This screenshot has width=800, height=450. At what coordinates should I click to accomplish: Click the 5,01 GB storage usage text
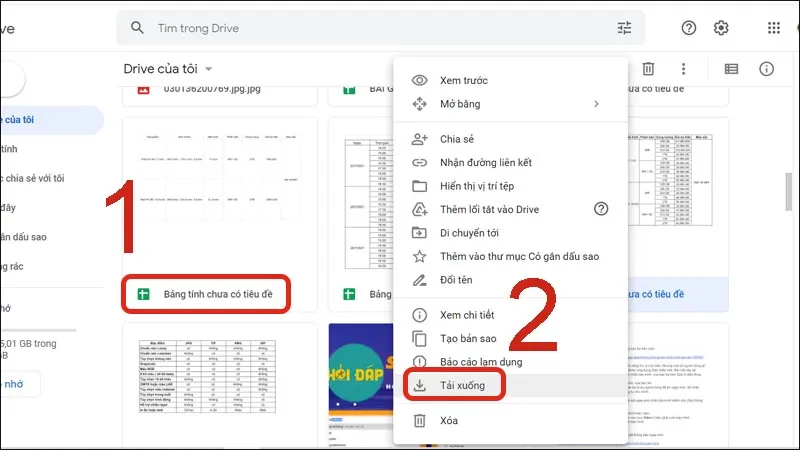[29, 349]
